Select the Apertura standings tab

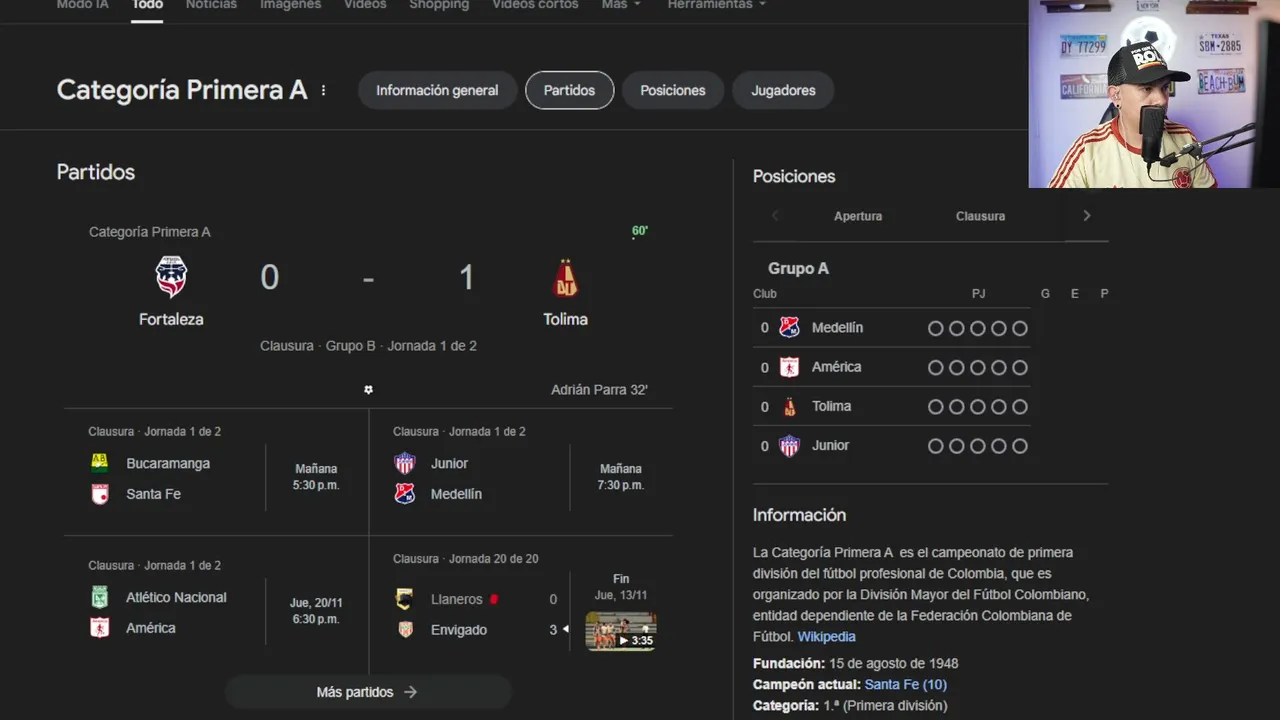pos(858,216)
